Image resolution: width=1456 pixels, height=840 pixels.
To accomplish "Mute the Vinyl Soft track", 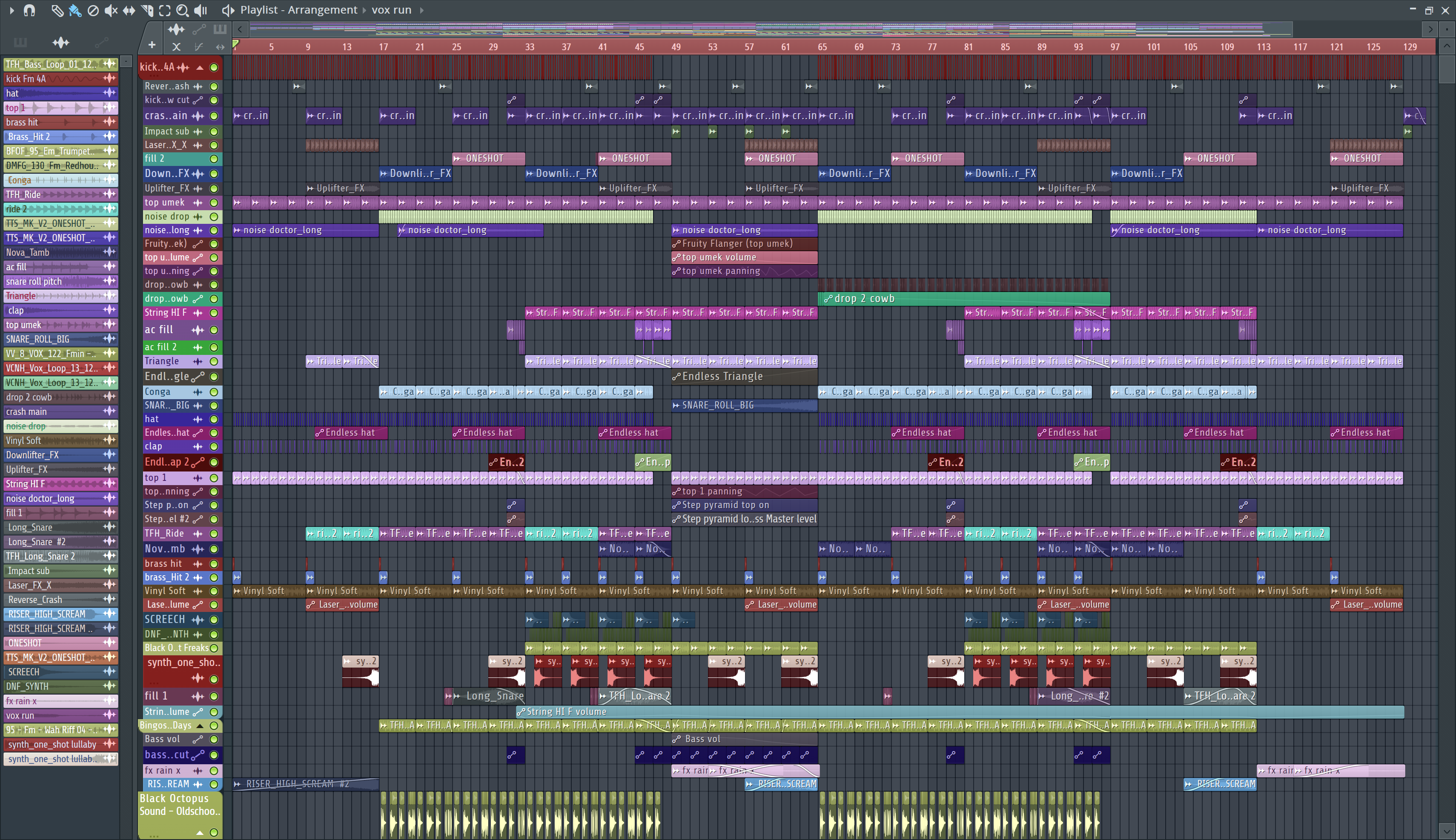I will [214, 591].
